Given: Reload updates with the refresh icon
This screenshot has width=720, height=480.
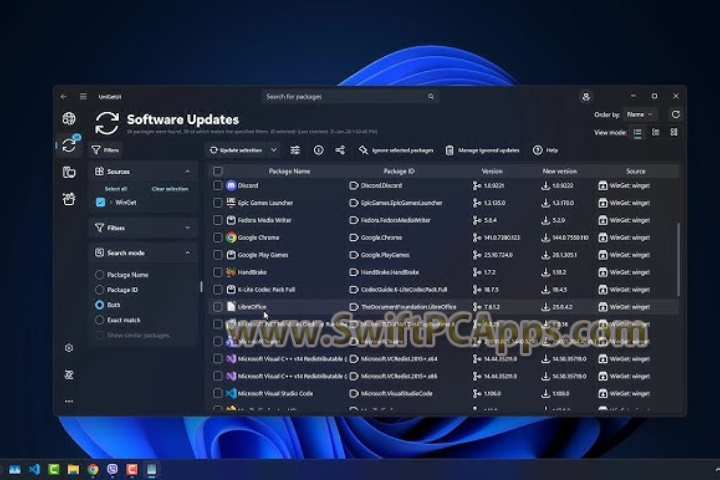Looking at the screenshot, I should (x=675, y=114).
